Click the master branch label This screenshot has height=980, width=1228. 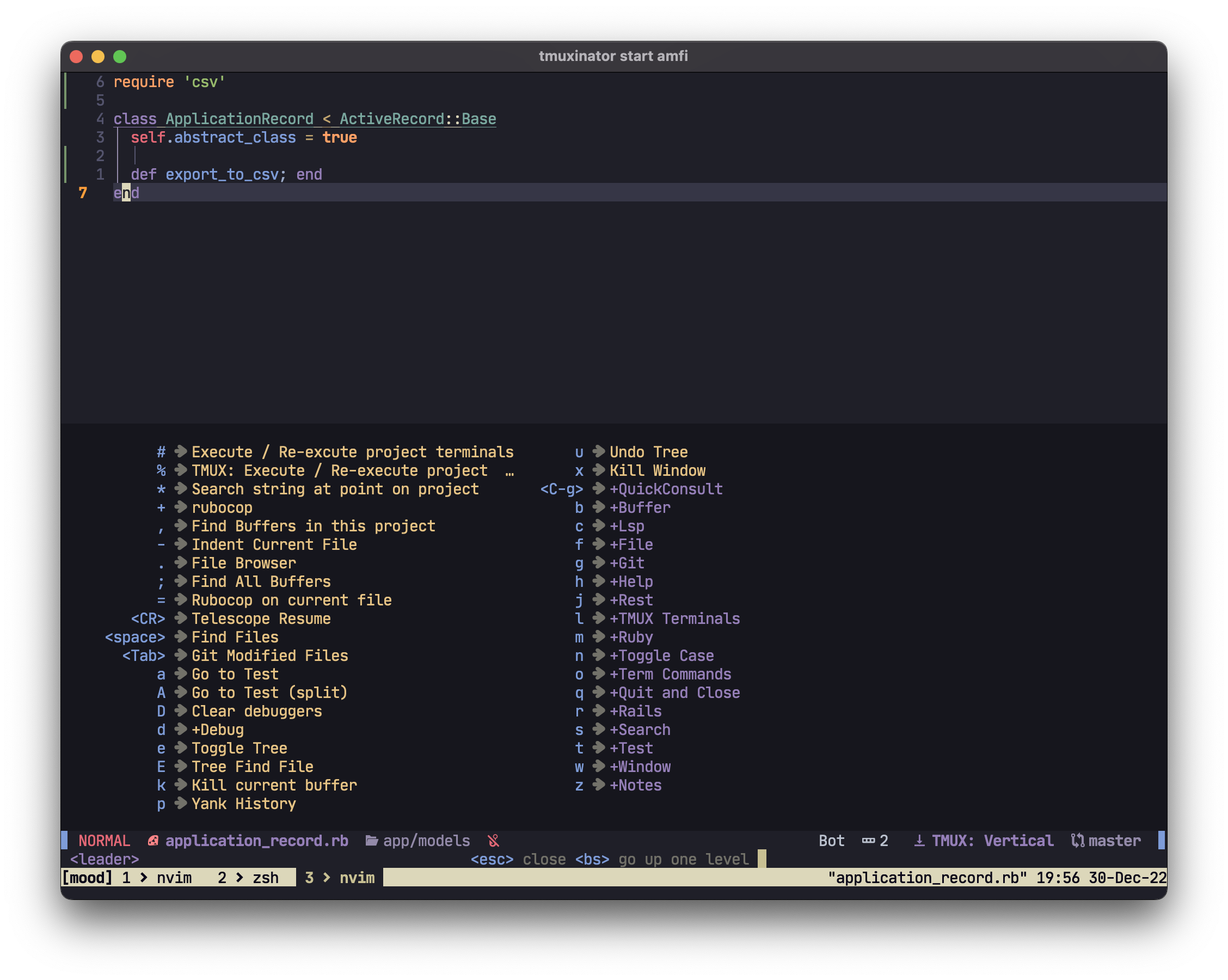point(1114,841)
